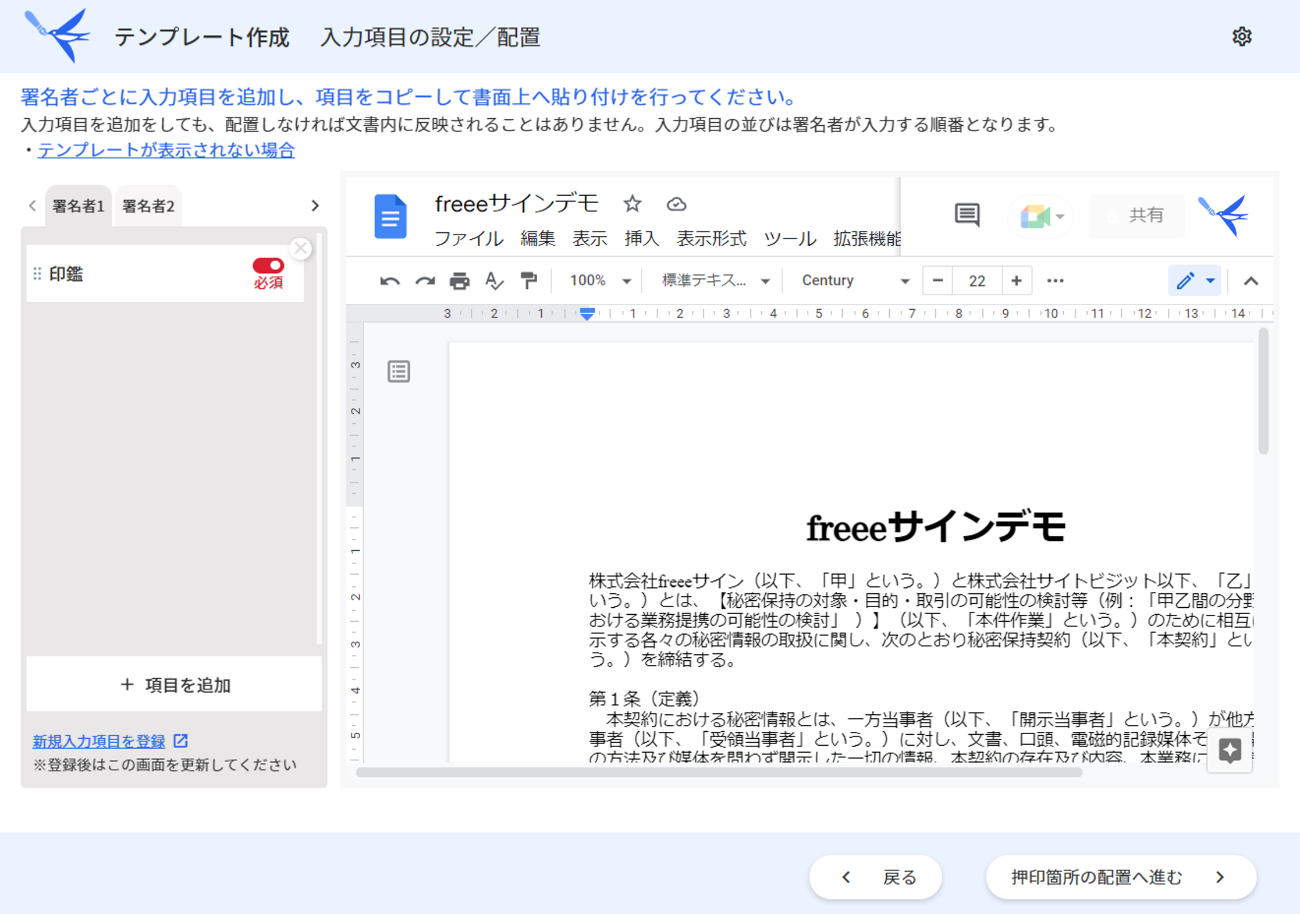This screenshot has width=1300, height=914.
Task: Click the font size 22 field
Action: (977, 281)
